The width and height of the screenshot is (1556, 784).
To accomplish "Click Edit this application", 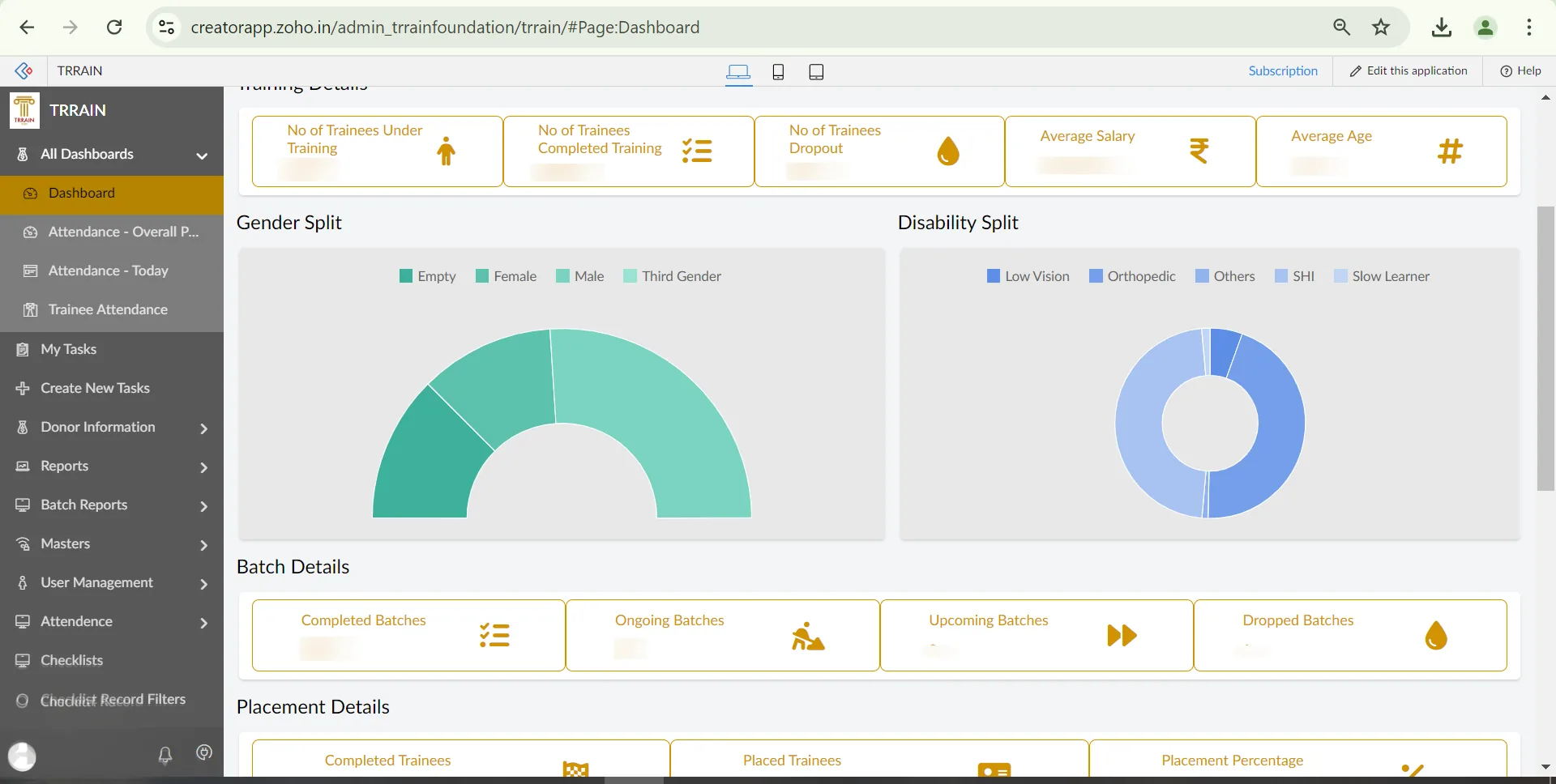I will point(1409,71).
